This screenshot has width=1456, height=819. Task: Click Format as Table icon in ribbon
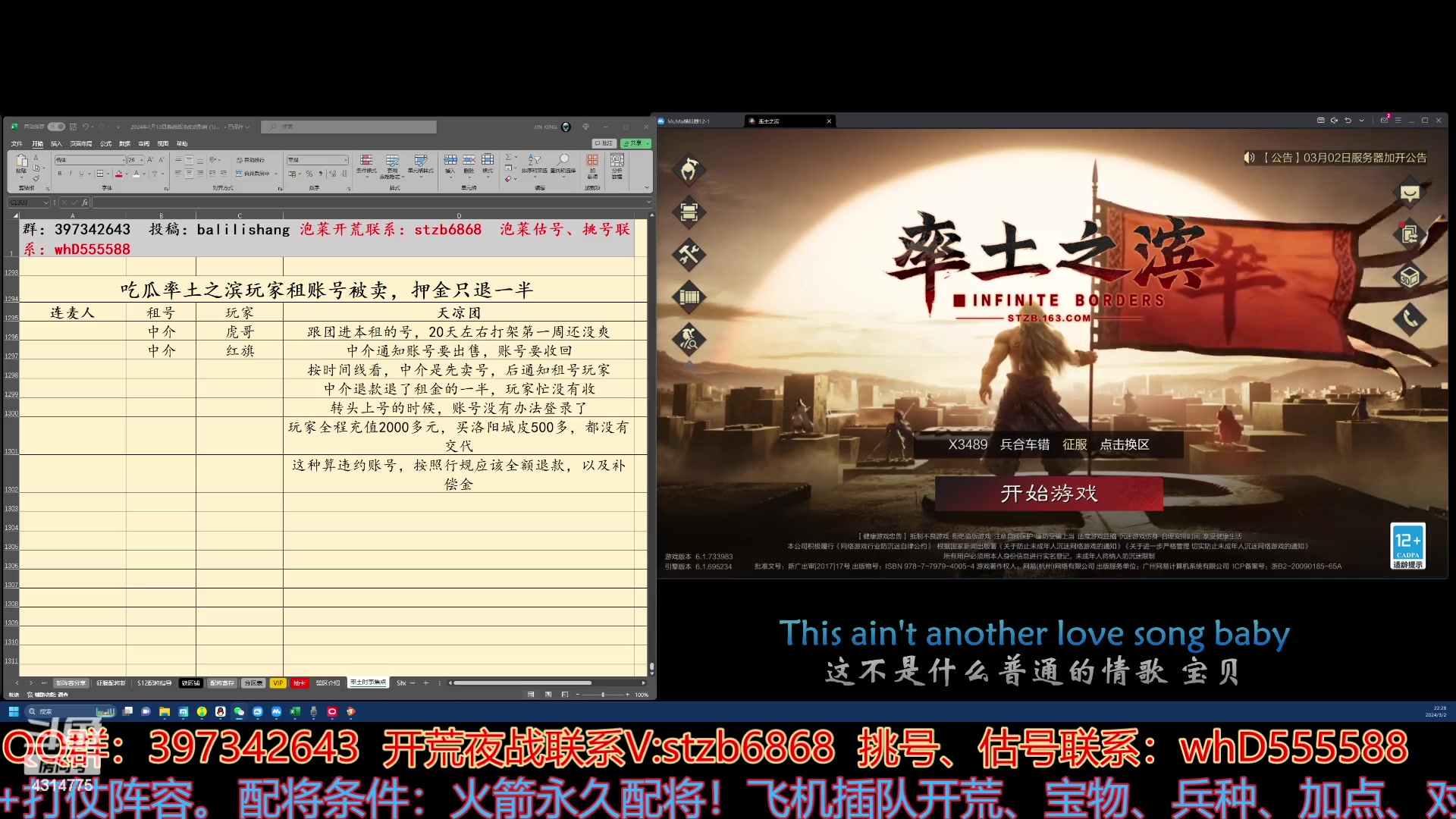392,165
